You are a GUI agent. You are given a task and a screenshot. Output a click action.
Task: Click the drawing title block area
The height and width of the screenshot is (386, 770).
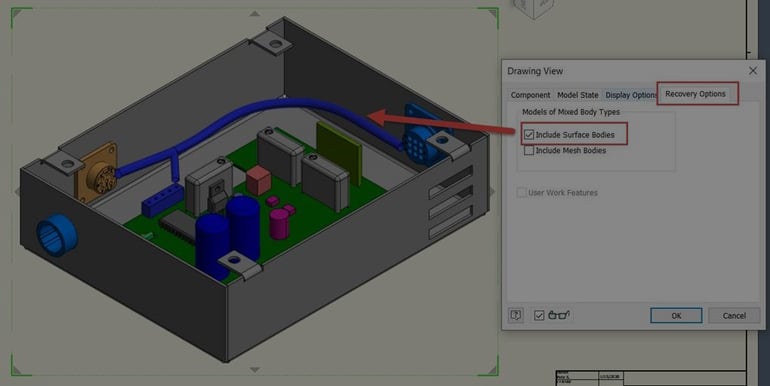tap(651, 378)
